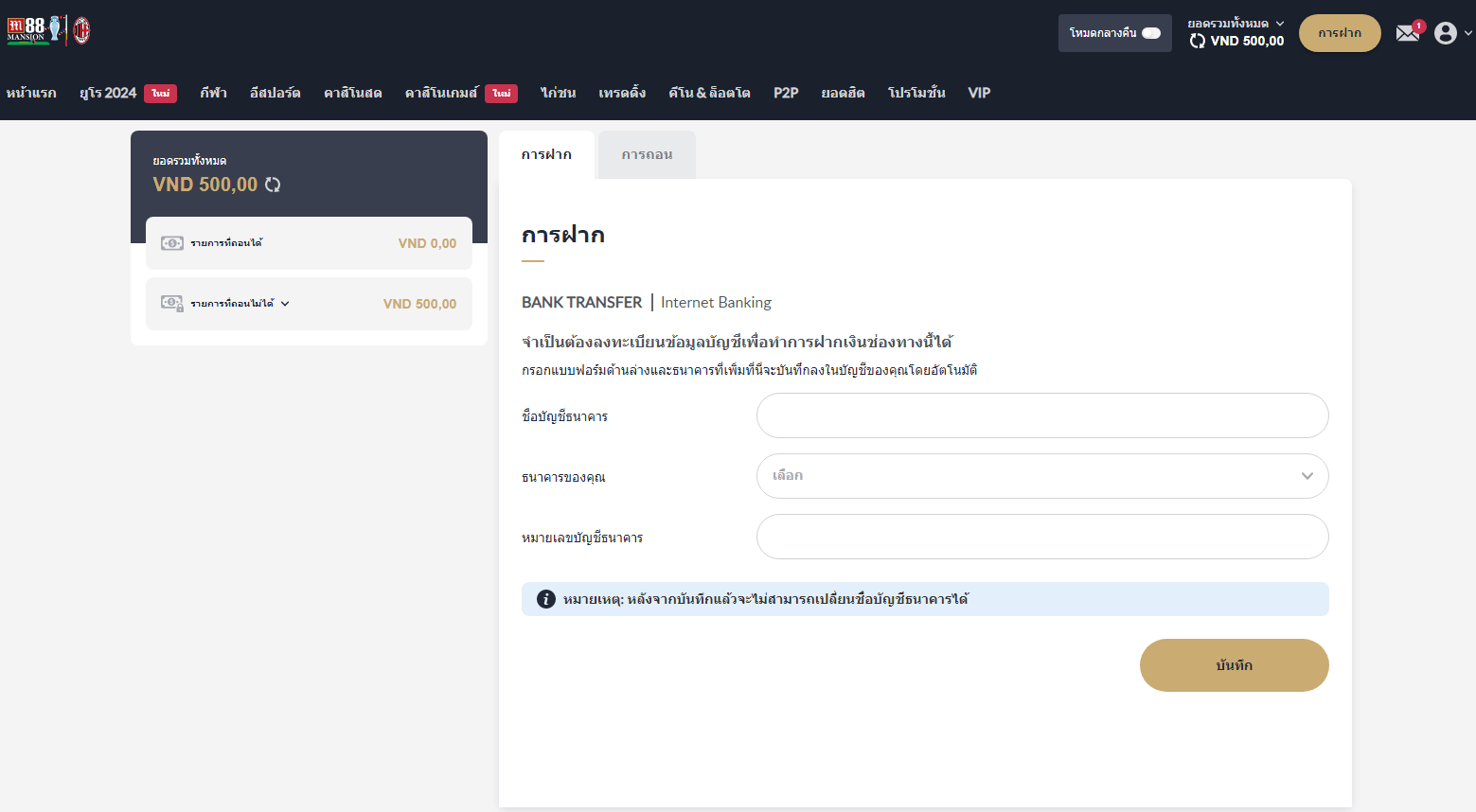Toggle the night mode switch
The height and width of the screenshot is (812, 1476).
point(1151,33)
